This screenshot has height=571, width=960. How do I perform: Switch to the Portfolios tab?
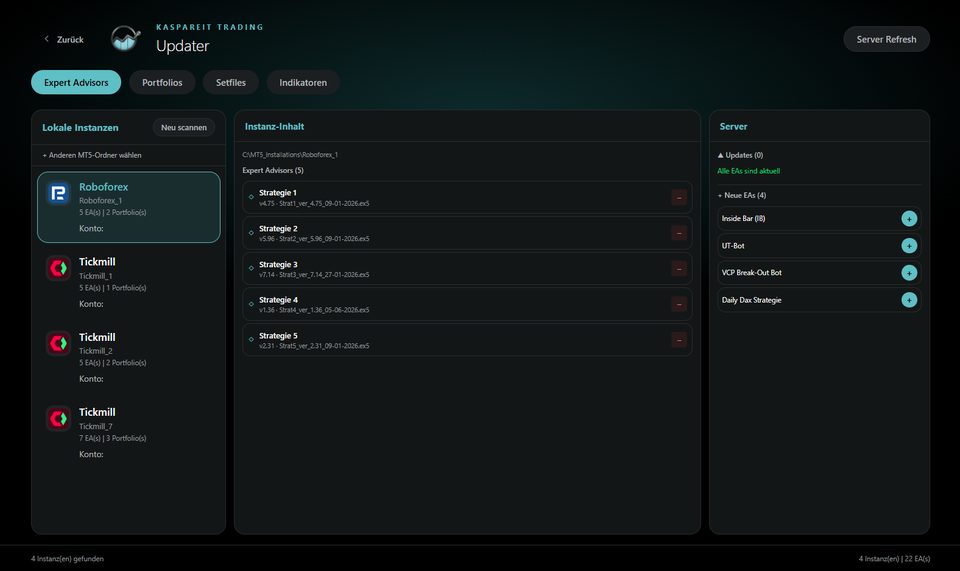pos(162,83)
